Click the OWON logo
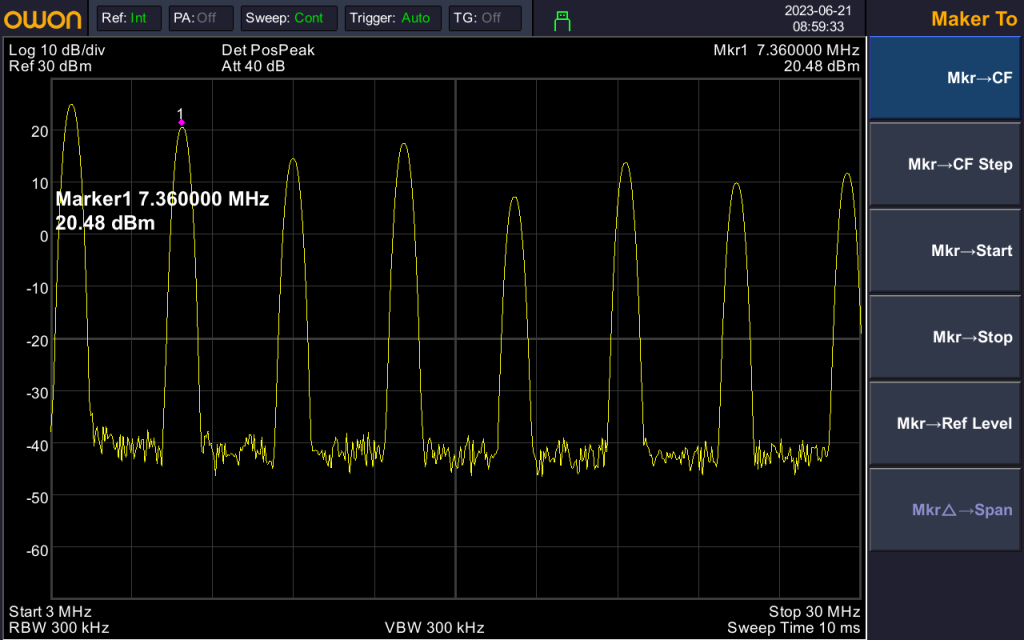Screen dimensions: 1024x640 point(43,18)
